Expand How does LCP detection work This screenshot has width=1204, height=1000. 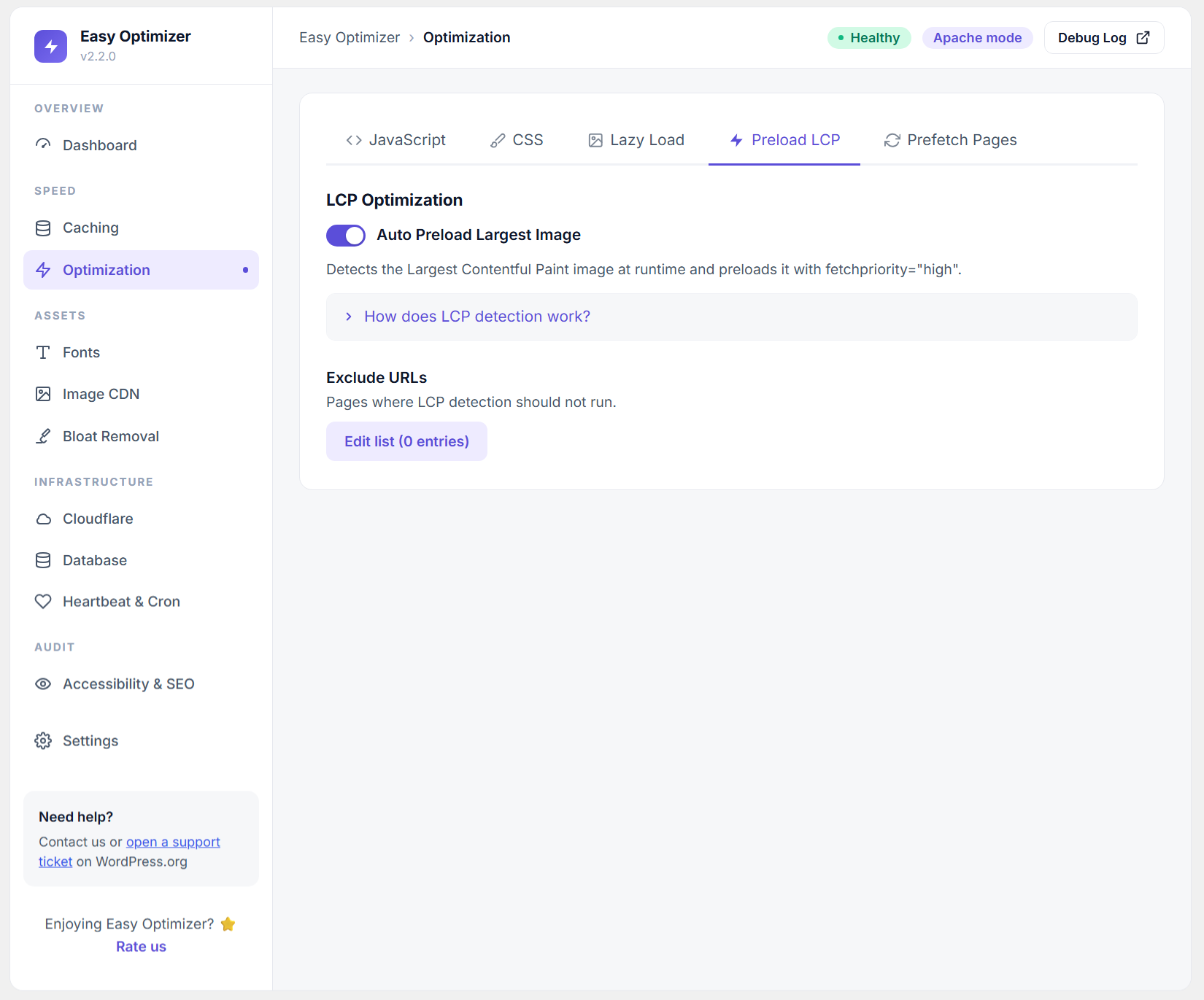(x=731, y=317)
